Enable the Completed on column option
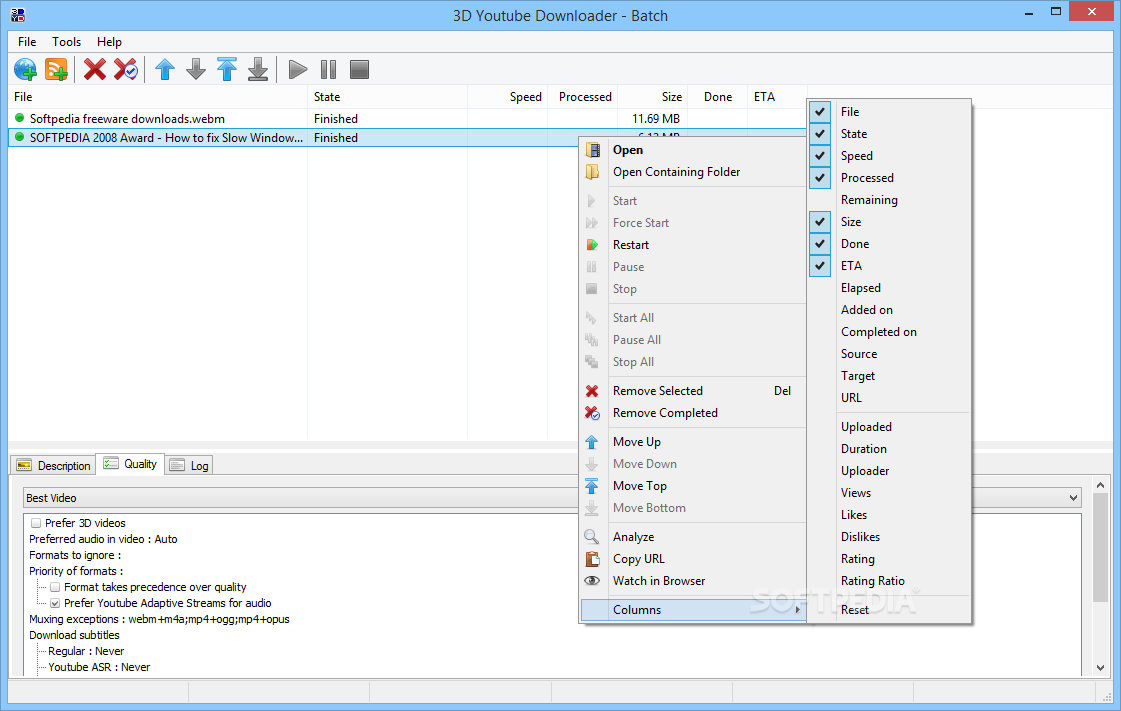1121x711 pixels. pos(889,332)
